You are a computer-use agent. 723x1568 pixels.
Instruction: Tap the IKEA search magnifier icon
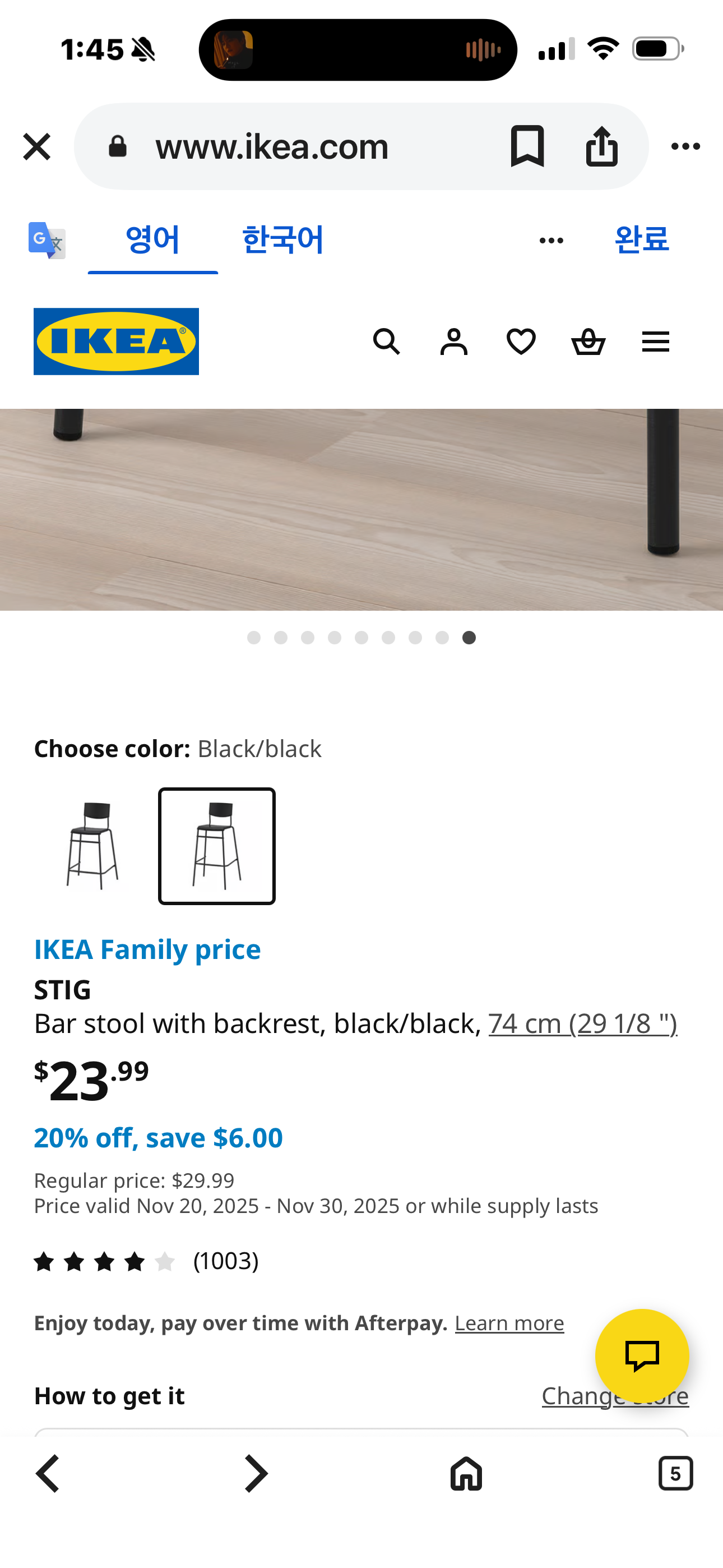387,342
